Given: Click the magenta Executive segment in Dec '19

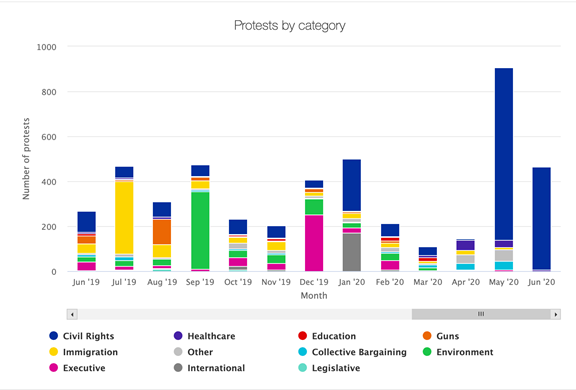Looking at the screenshot, I should coord(314,243).
